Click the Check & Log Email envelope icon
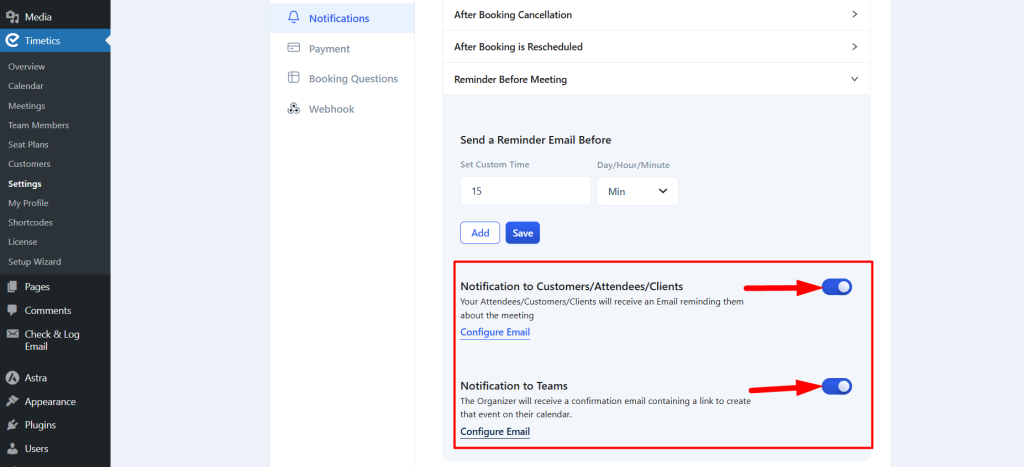 pyautogui.click(x=12, y=334)
